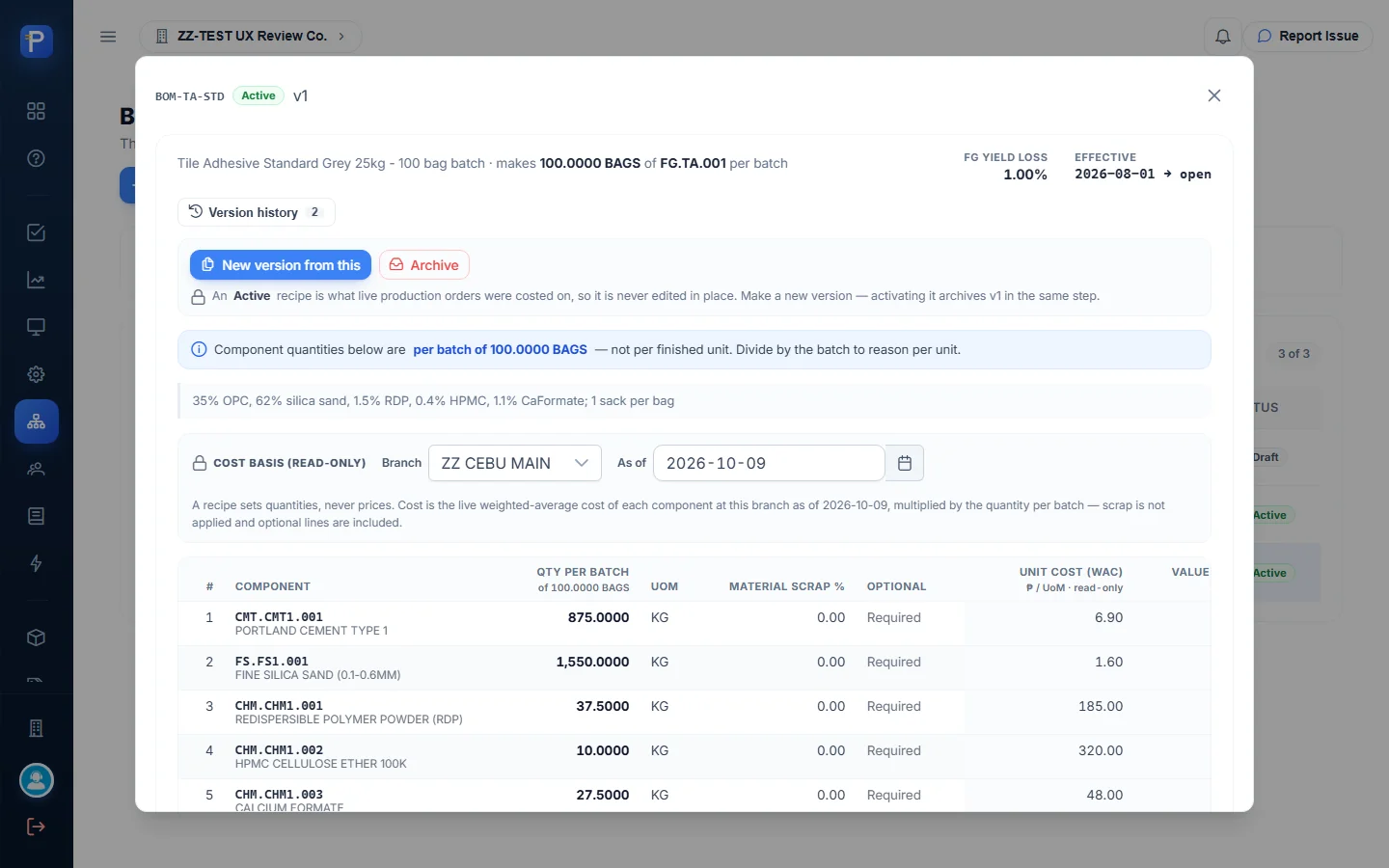Open the ZZ CEBU MAIN branch dropdown
1389x868 pixels.
(515, 463)
